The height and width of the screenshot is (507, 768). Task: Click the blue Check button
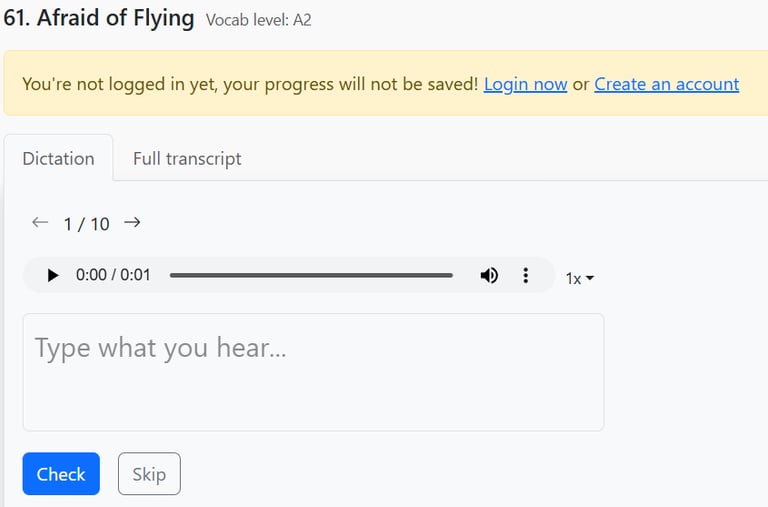61,474
